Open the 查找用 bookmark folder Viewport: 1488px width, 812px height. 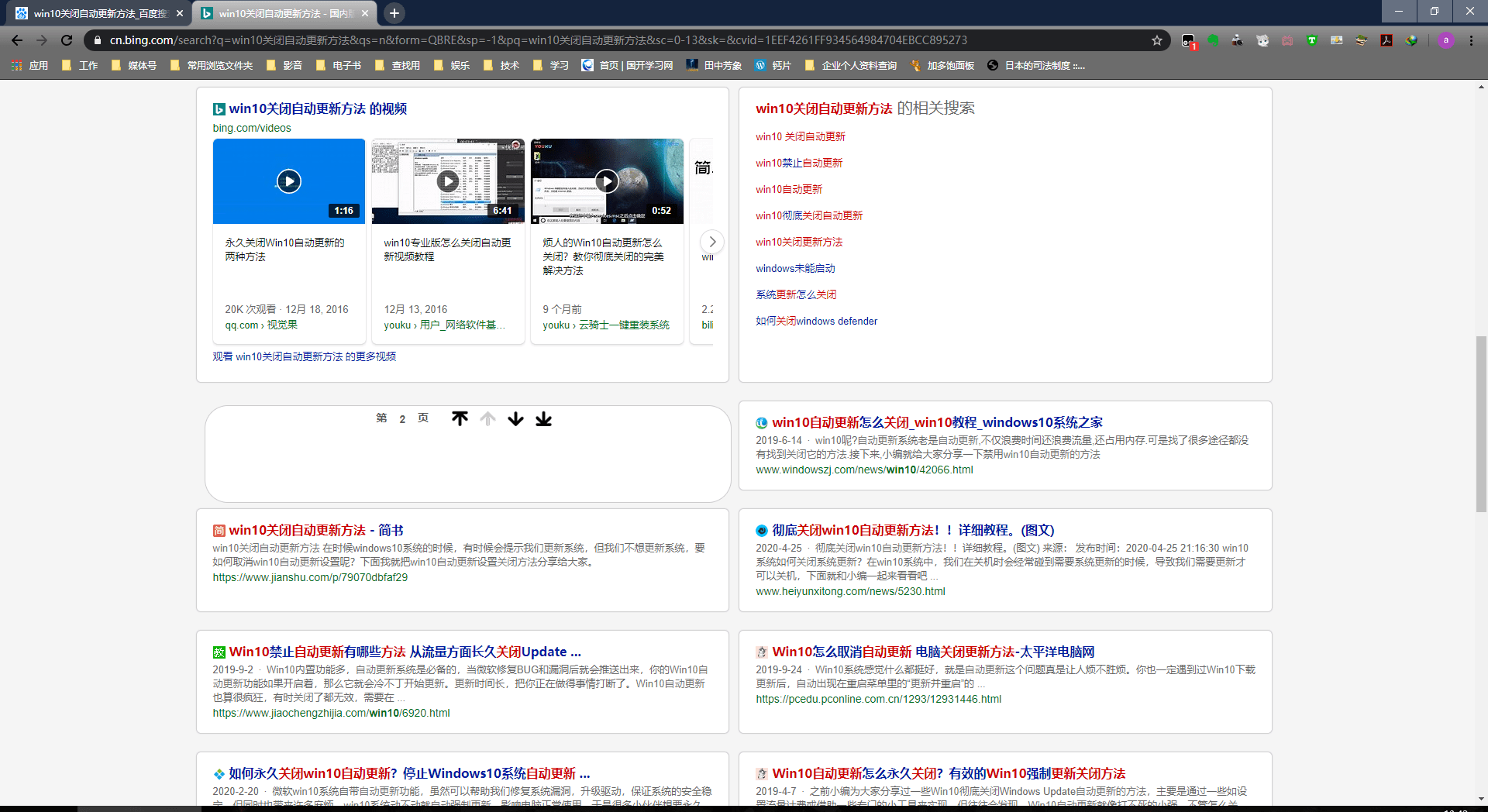(x=398, y=66)
